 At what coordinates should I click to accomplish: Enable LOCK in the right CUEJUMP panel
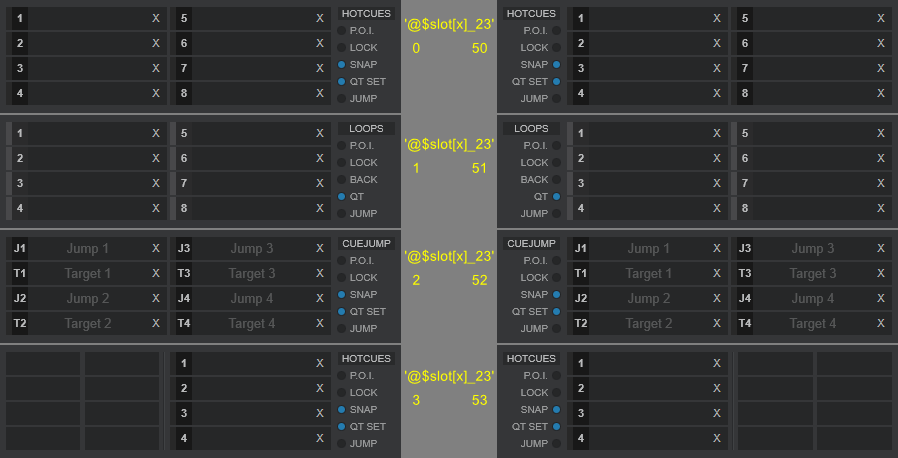tap(556, 277)
